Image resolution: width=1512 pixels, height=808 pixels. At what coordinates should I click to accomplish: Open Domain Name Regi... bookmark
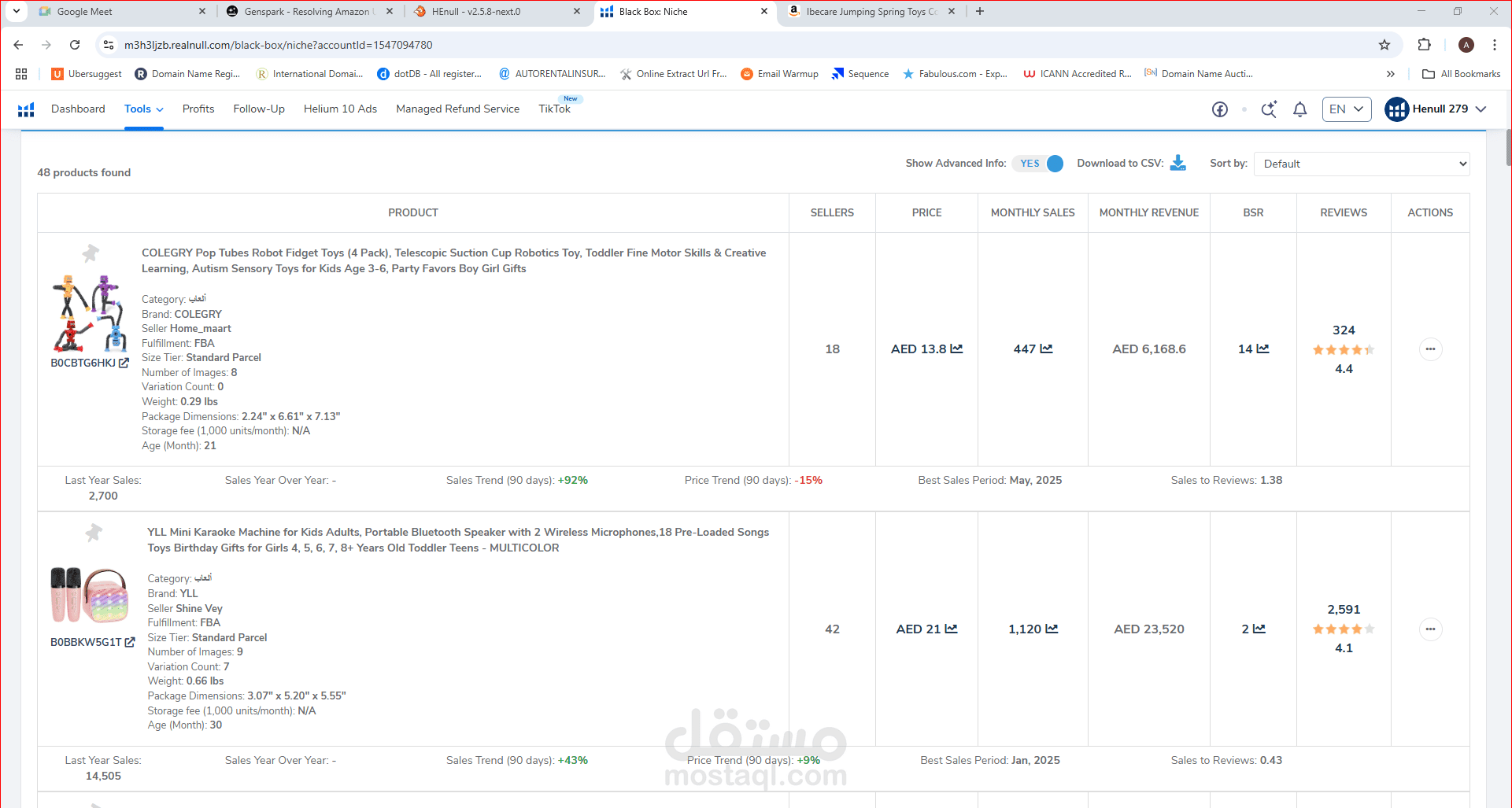187,74
